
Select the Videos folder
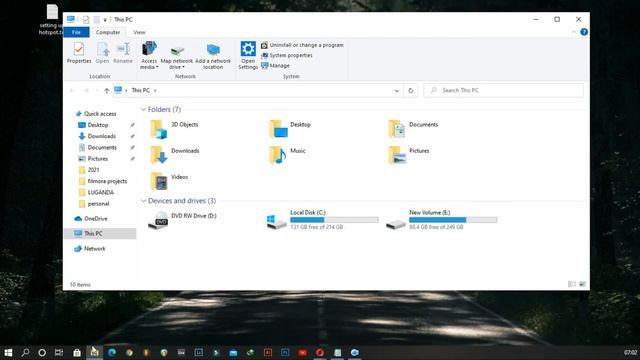tap(169, 181)
